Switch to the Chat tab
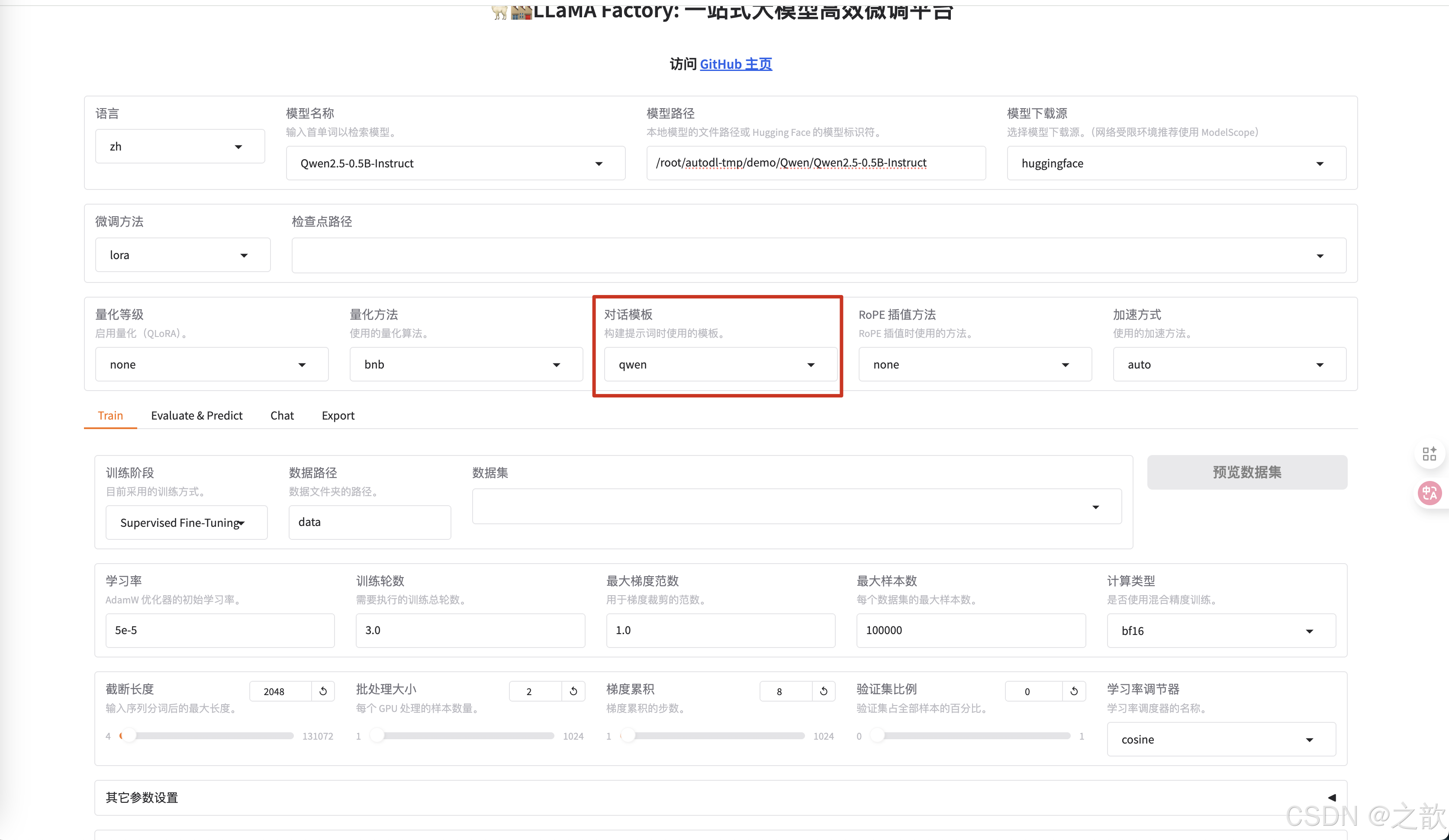The height and width of the screenshot is (840, 1449). [x=282, y=415]
